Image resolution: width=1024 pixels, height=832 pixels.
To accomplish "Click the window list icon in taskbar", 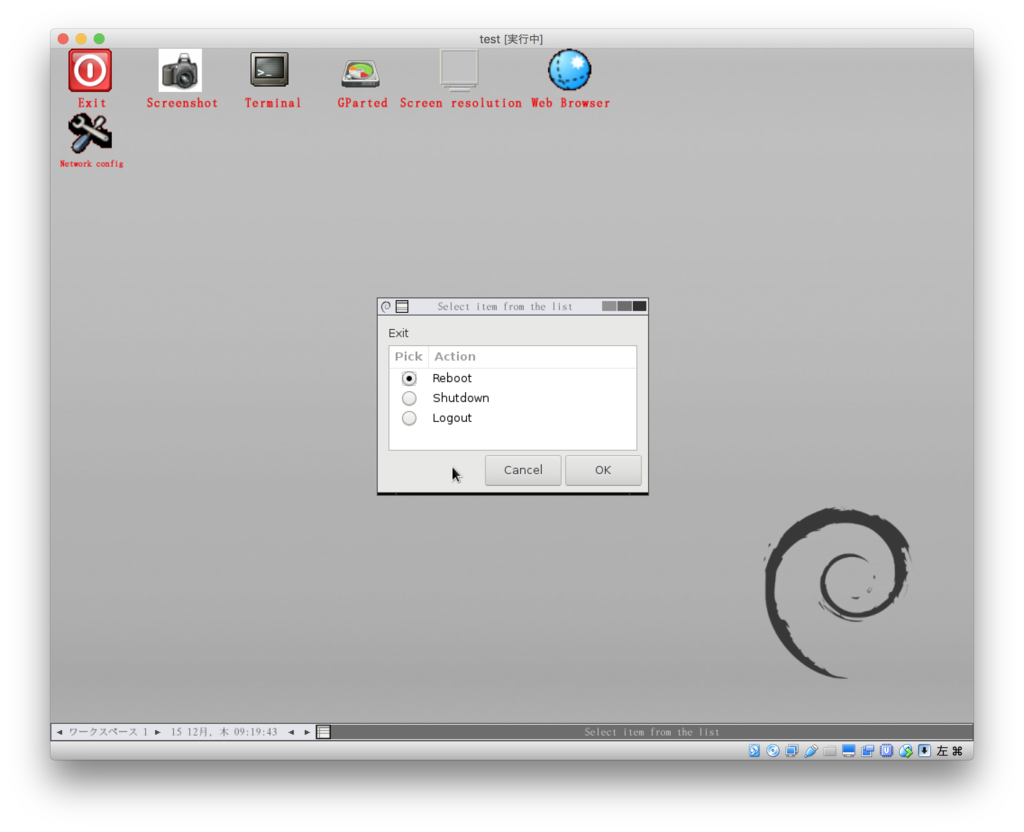I will coord(323,732).
